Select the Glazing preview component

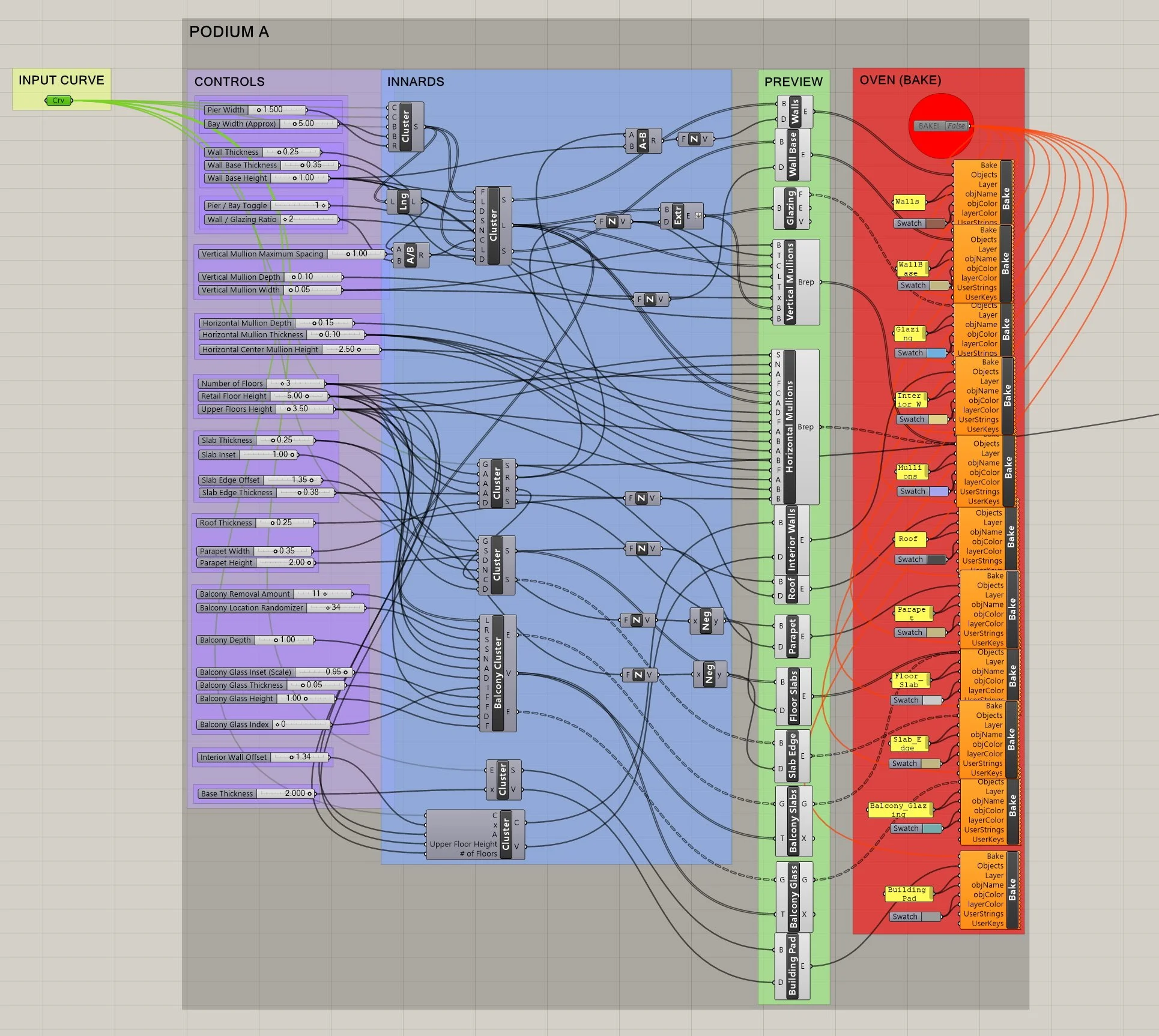(x=791, y=208)
